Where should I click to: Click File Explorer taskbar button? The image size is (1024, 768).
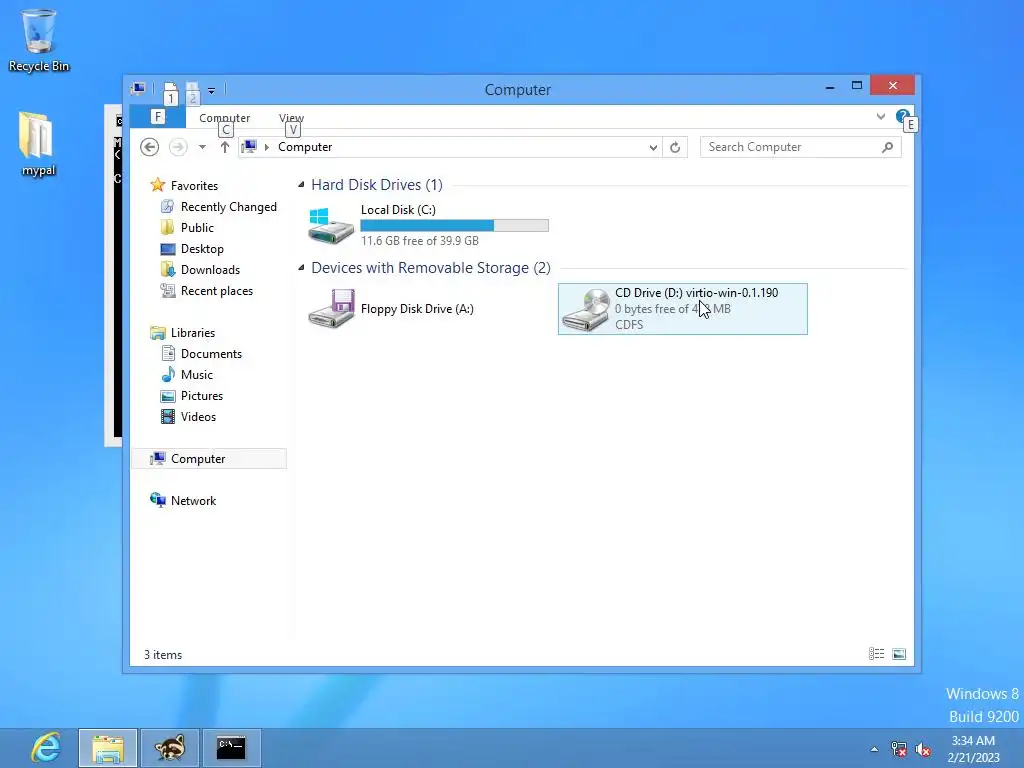point(108,748)
